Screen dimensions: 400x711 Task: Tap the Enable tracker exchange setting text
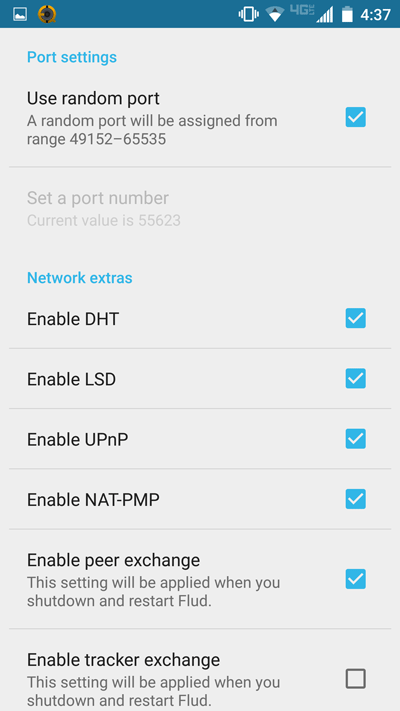[x=123, y=659]
